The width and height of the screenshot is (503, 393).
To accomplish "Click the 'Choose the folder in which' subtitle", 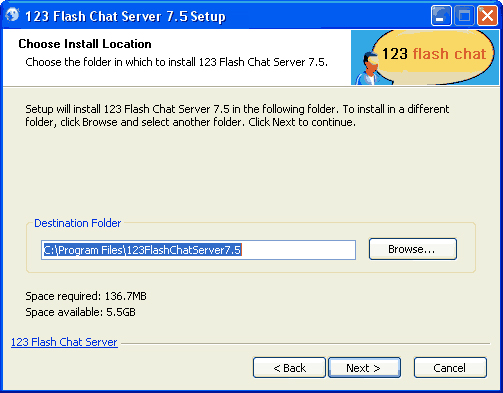I will [x=177, y=62].
